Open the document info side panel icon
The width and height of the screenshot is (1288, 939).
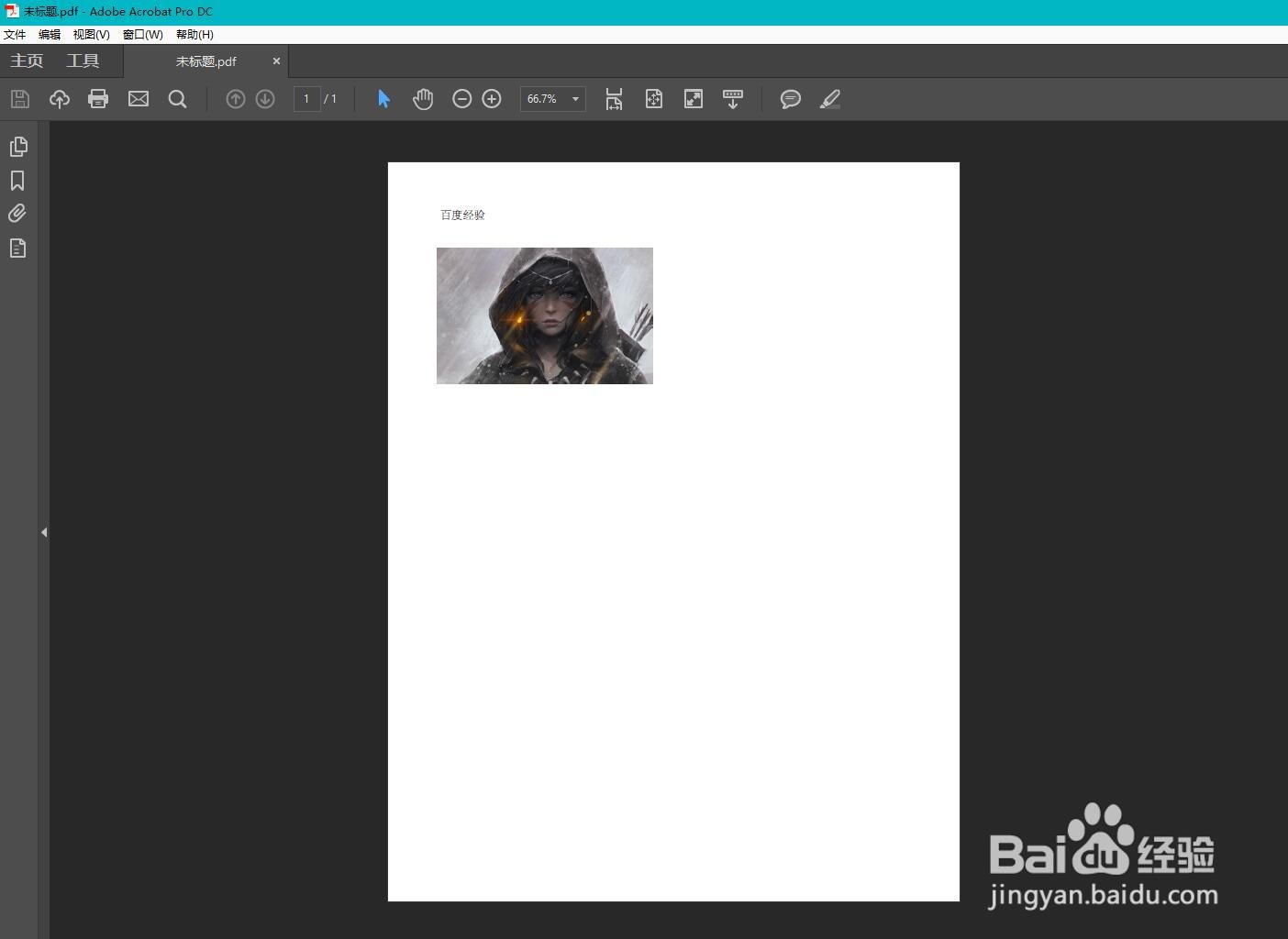pos(17,248)
